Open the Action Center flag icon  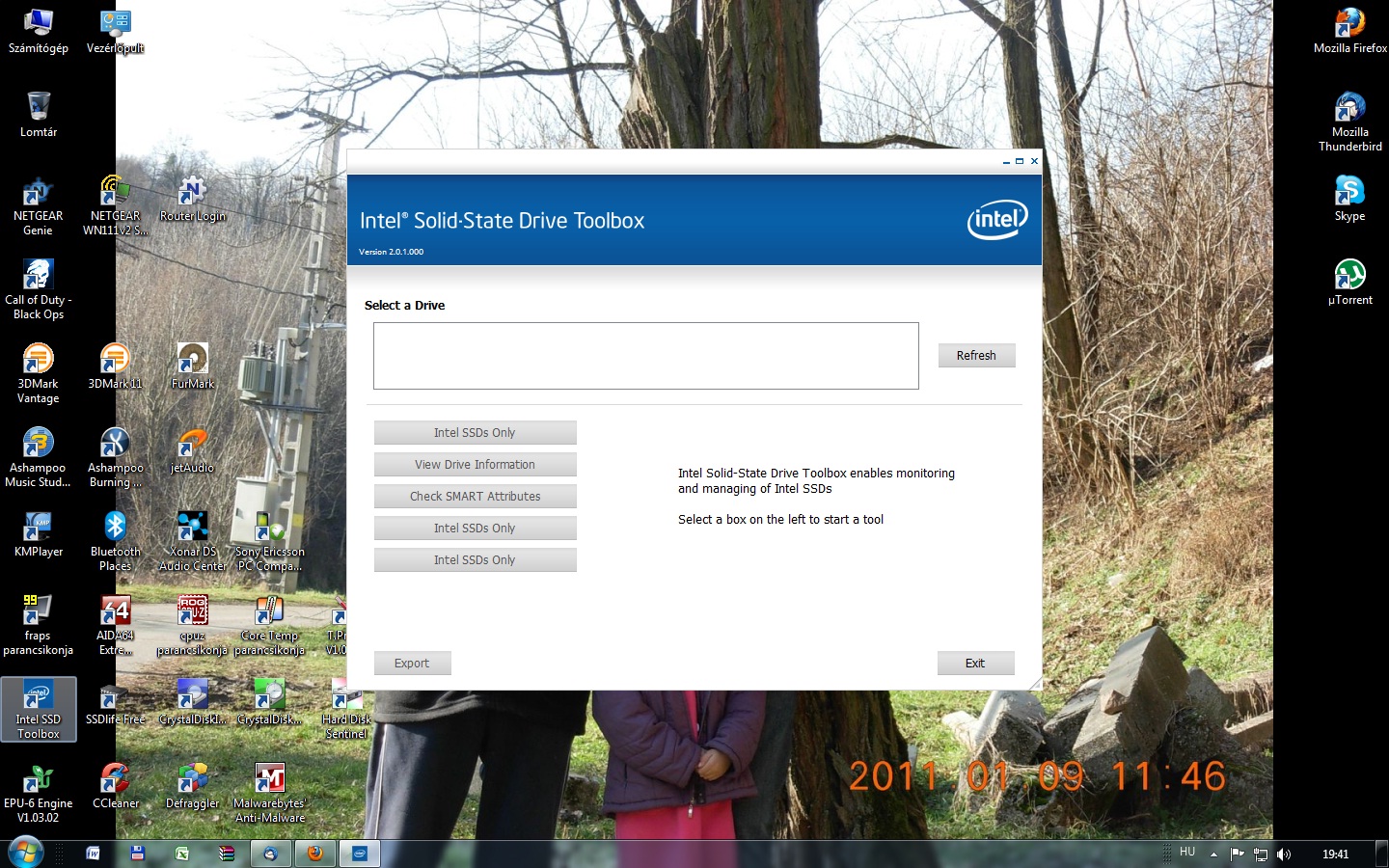tap(1238, 854)
